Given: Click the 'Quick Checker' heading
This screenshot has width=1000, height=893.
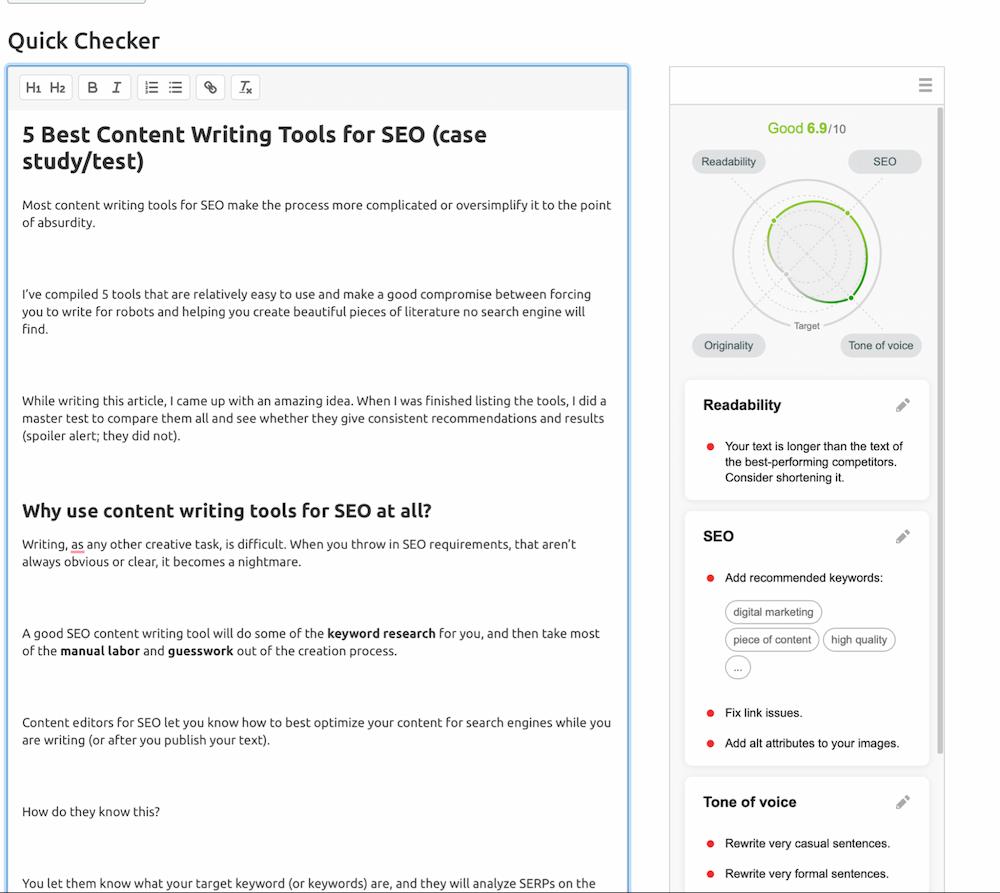Looking at the screenshot, I should tap(84, 41).
